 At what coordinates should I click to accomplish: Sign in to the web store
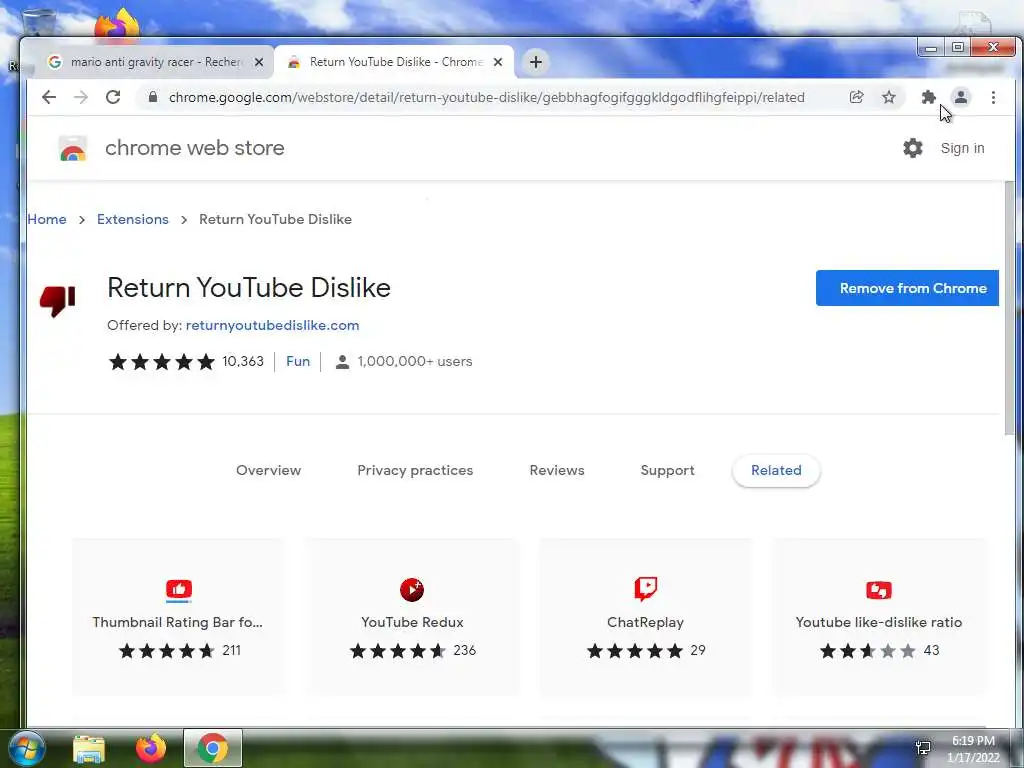click(962, 148)
